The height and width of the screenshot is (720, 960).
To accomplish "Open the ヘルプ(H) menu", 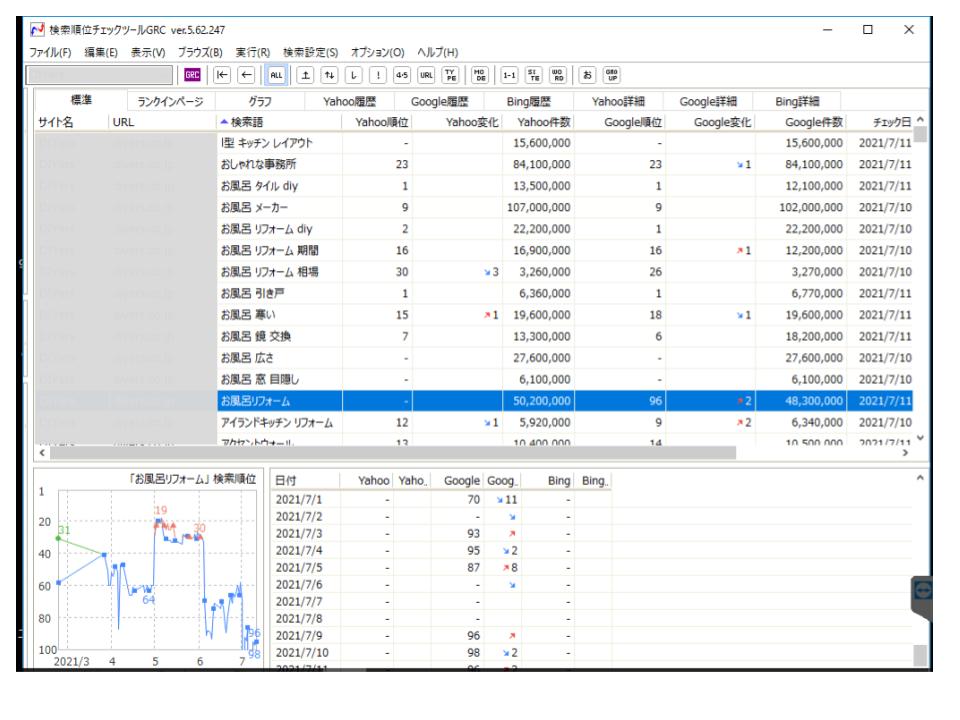I will (x=438, y=52).
